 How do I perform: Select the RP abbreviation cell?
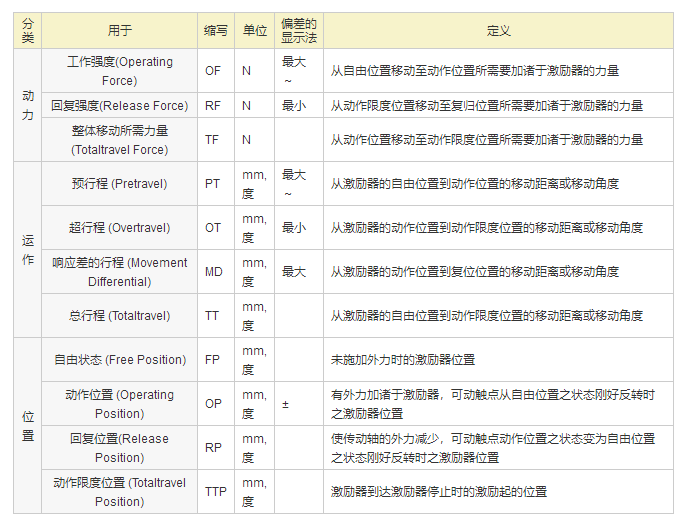pyautogui.click(x=213, y=448)
